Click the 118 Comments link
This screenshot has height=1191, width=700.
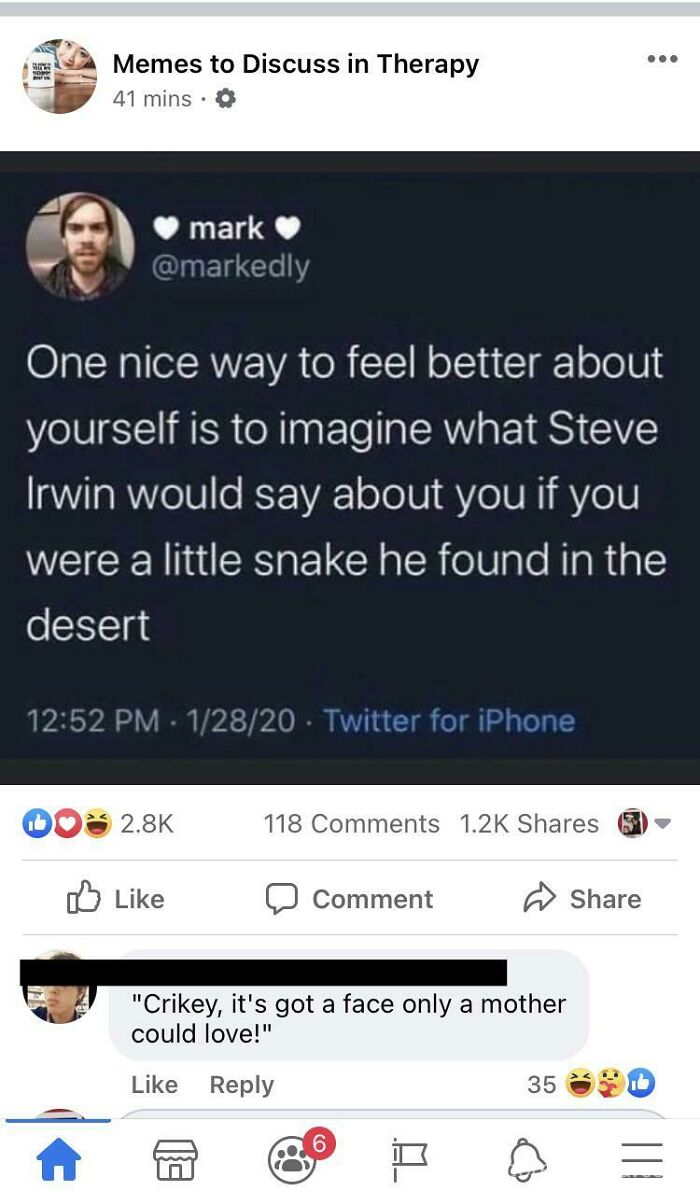click(352, 823)
